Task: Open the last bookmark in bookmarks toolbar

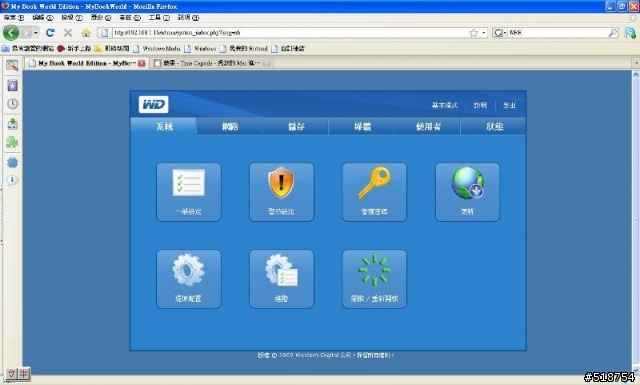Action: [288, 49]
